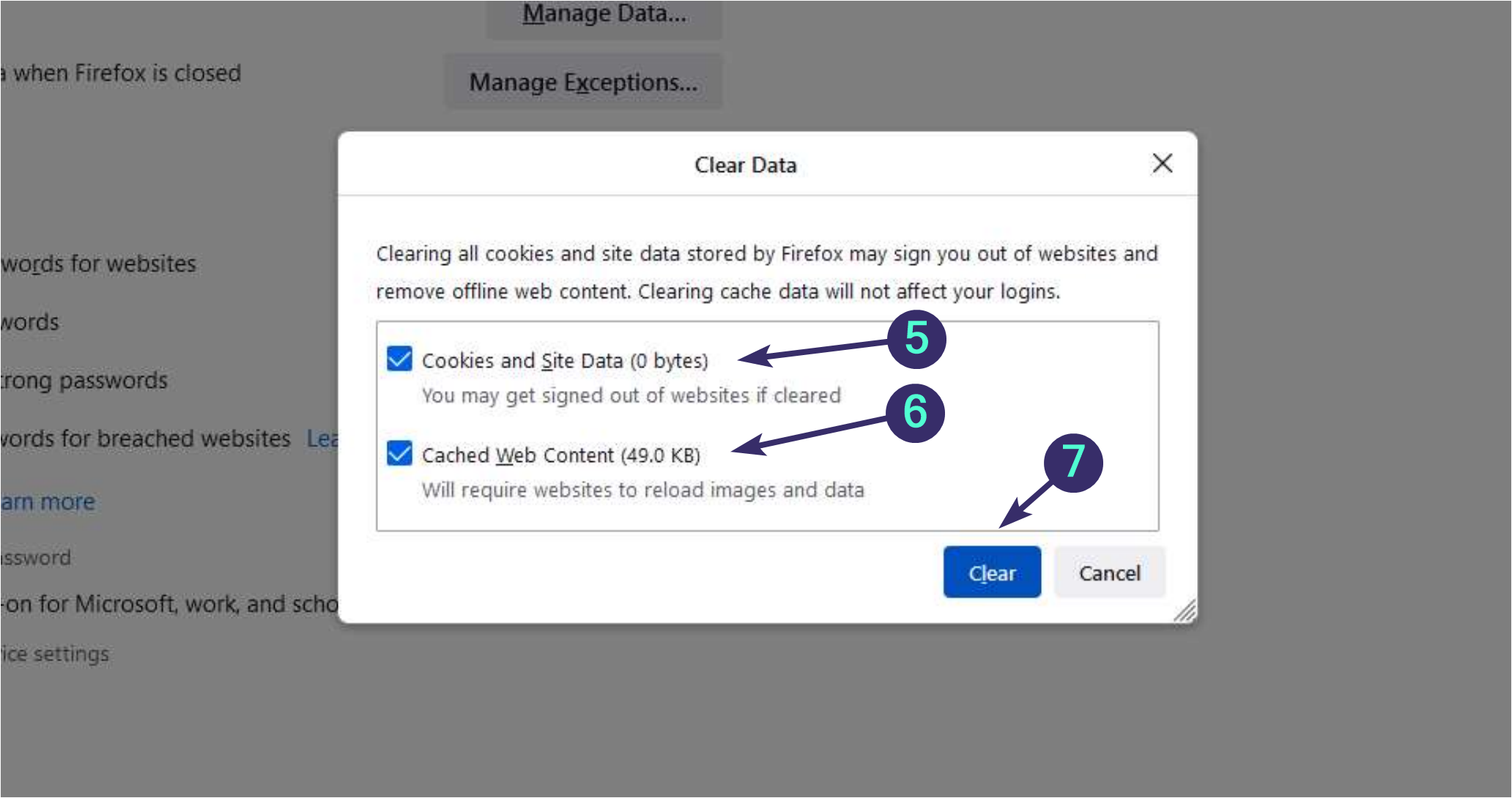Close the Clear Data dialog with X
Screen dimensions: 1512x798
1162,163
